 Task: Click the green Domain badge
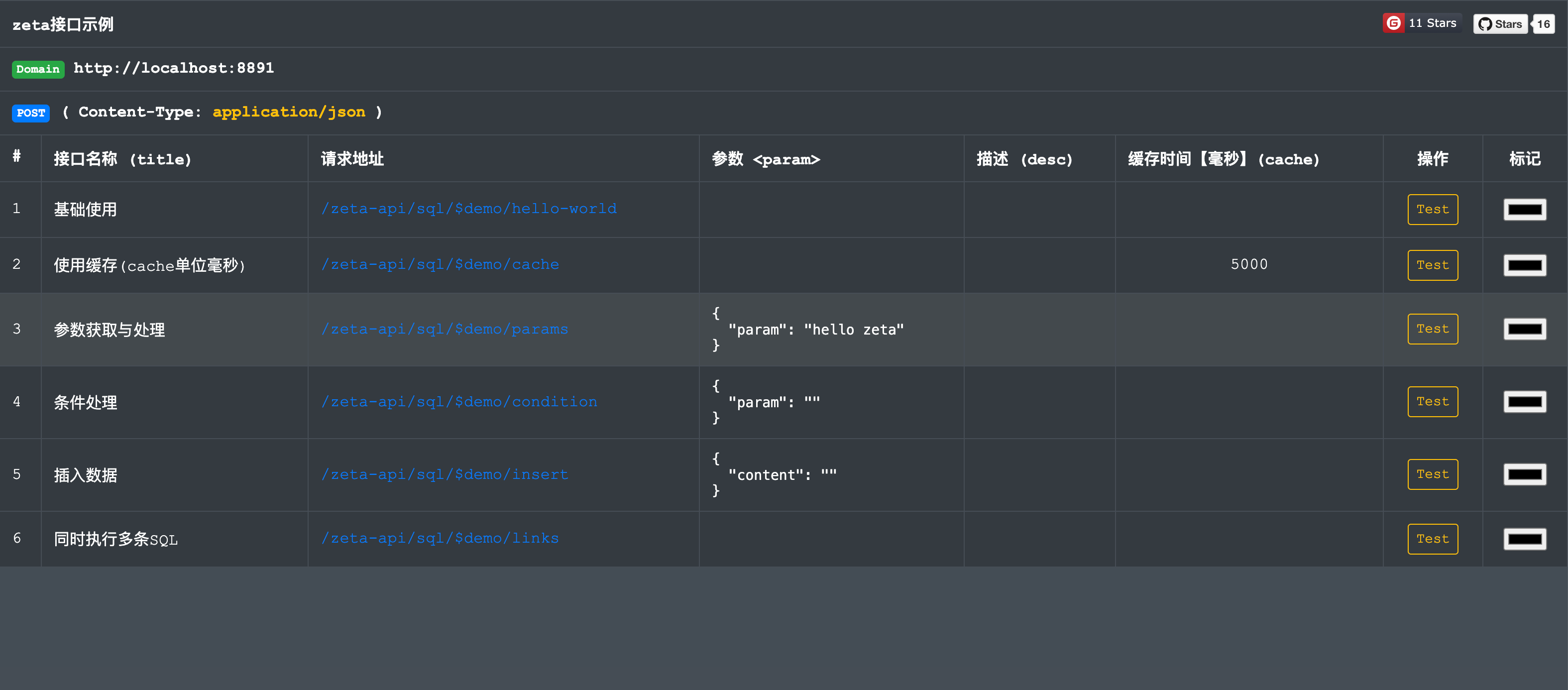pos(38,69)
